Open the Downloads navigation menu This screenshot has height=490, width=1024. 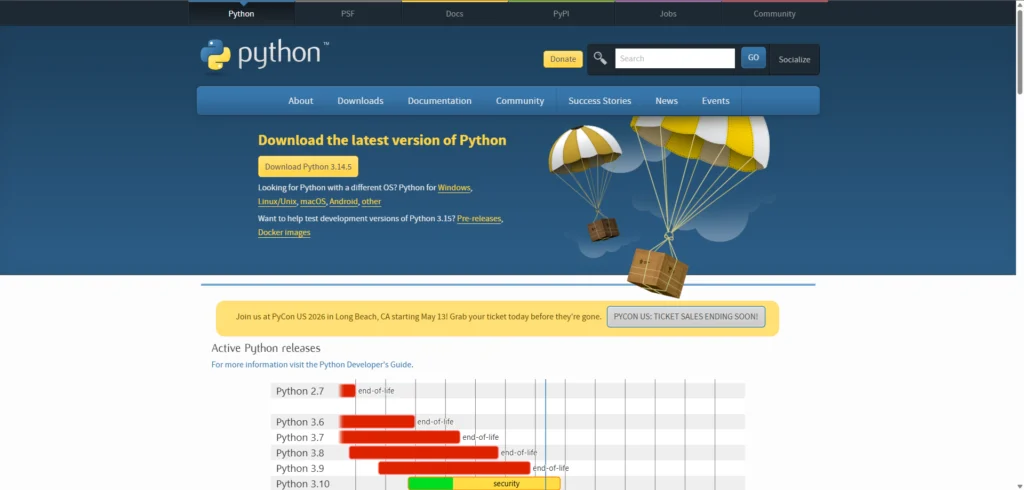pos(360,101)
